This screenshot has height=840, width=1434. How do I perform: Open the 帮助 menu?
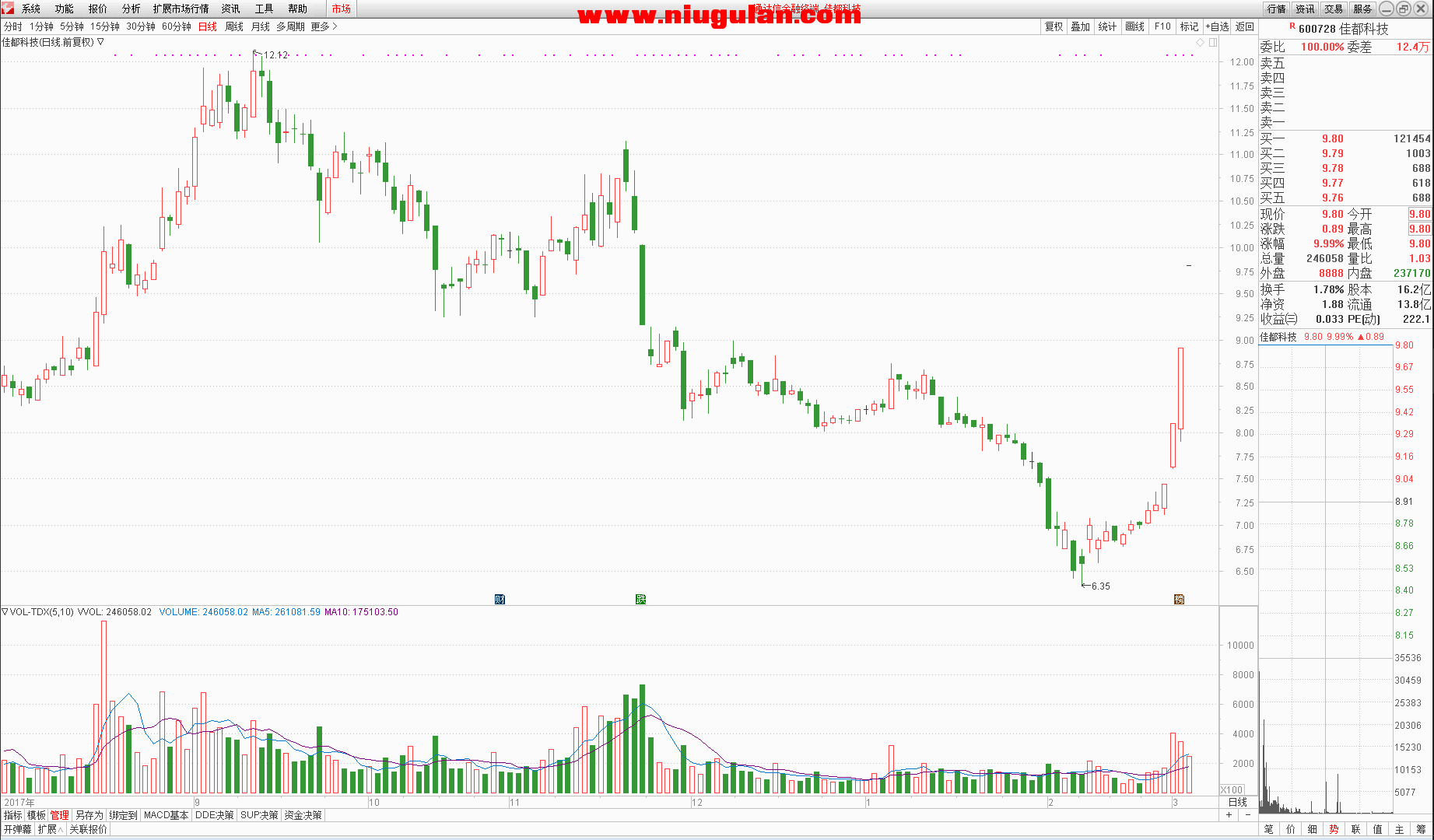click(298, 9)
